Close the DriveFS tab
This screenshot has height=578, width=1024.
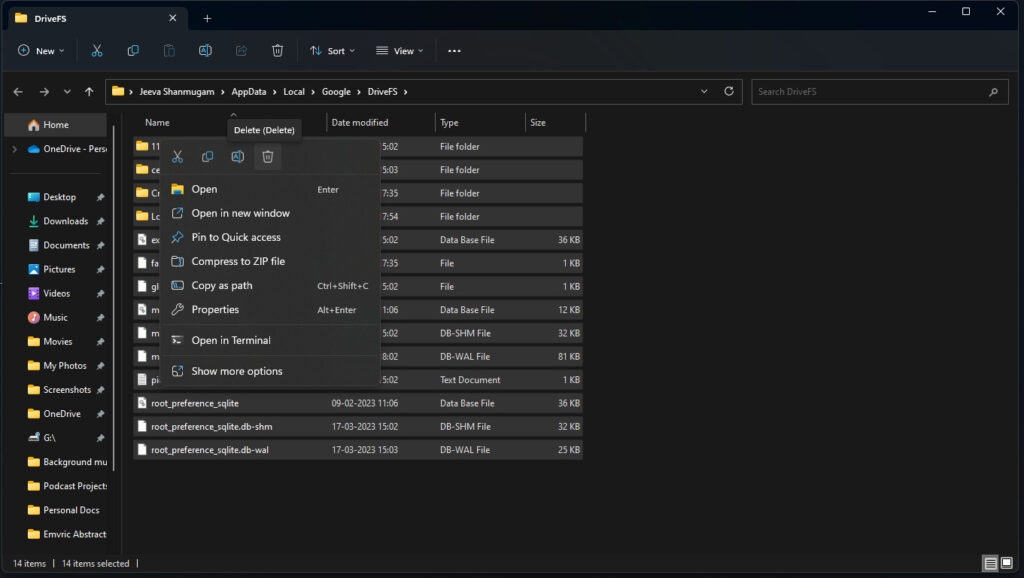[172, 18]
